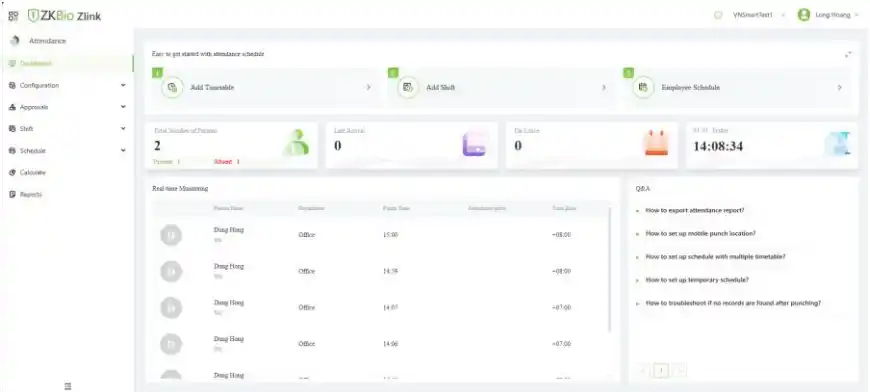Open schedule with multiple timetable question
Screen dimensions: 870x392
click(x=715, y=257)
